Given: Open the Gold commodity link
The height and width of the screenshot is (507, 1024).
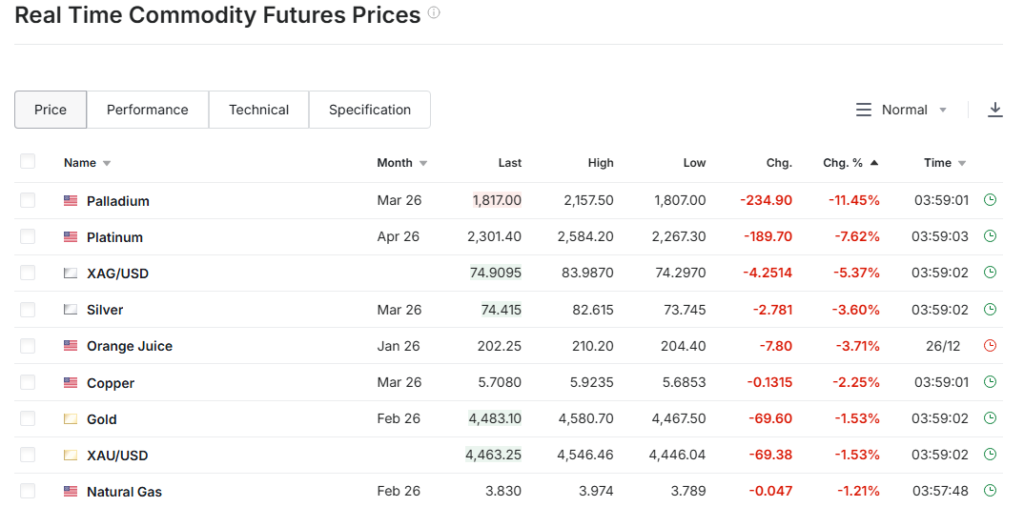Looking at the screenshot, I should pyautogui.click(x=102, y=419).
